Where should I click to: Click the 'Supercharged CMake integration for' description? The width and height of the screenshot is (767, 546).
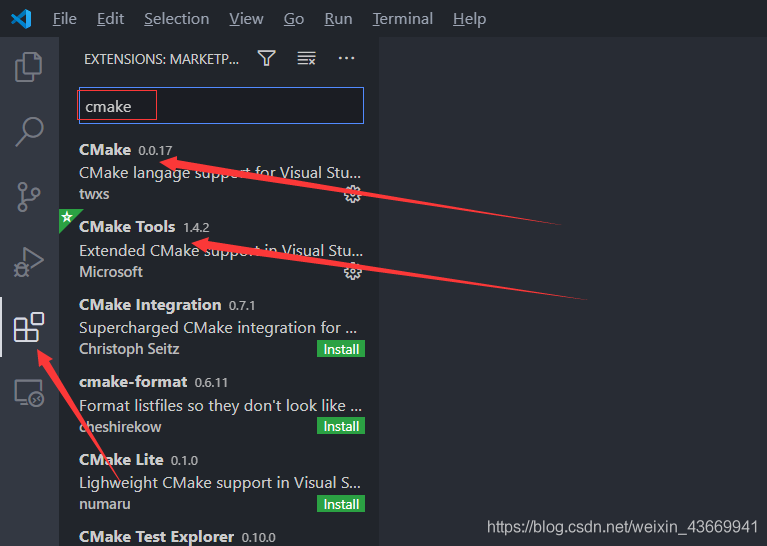pyautogui.click(x=218, y=327)
